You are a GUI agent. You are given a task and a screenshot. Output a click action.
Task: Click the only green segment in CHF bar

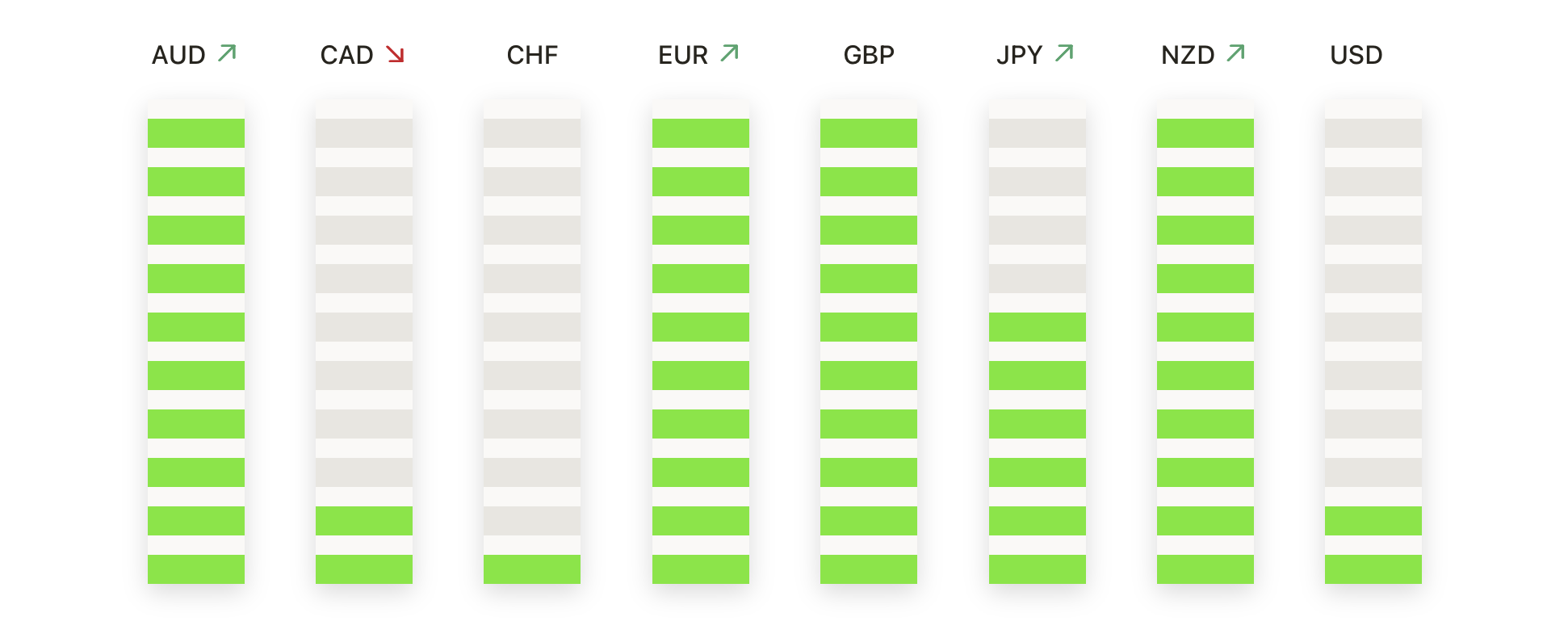532,569
